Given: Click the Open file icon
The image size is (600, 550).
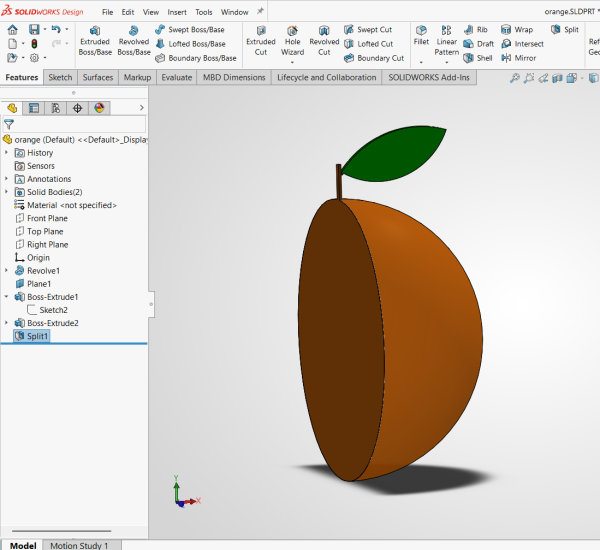Looking at the screenshot, I should 12,58.
